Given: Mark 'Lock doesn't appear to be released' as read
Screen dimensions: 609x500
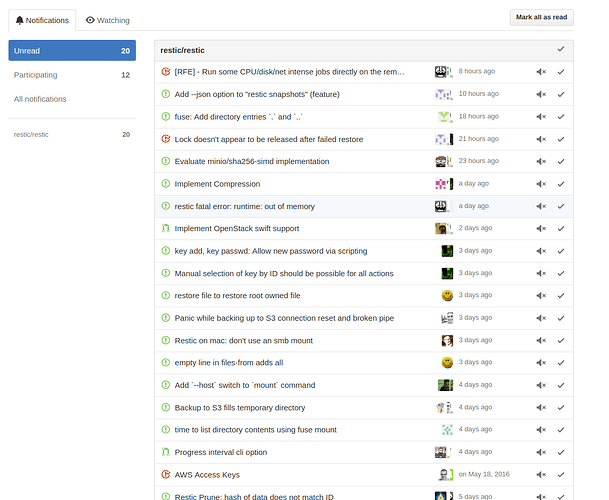Looking at the screenshot, I should 561,139.
